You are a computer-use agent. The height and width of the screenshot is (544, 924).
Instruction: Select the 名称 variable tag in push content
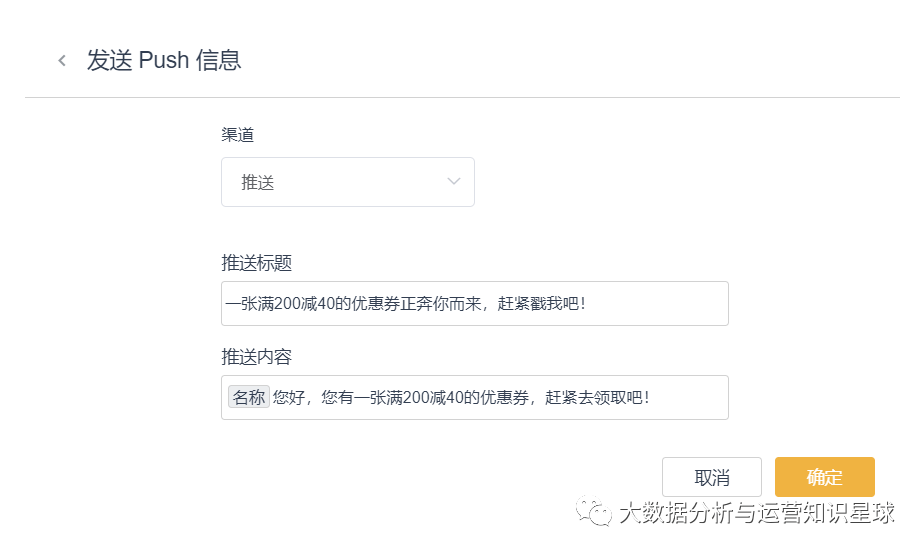coord(249,397)
